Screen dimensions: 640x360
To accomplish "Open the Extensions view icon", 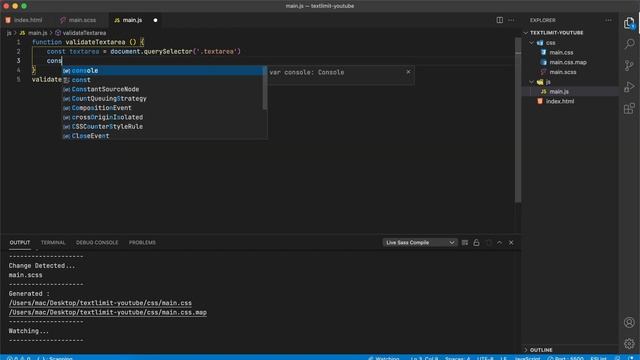I will [x=629, y=109].
